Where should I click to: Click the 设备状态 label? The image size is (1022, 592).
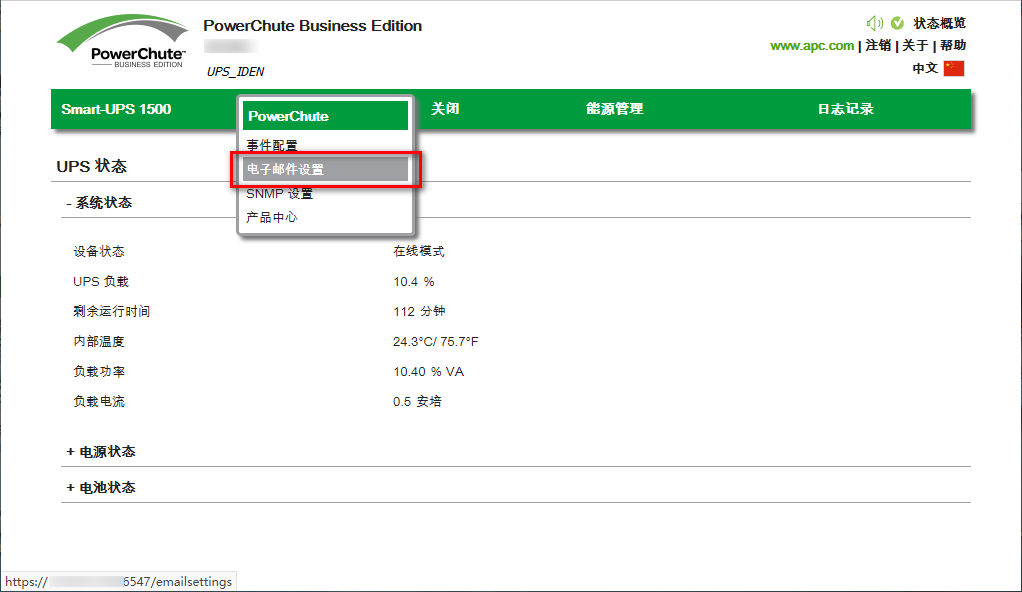click(98, 252)
